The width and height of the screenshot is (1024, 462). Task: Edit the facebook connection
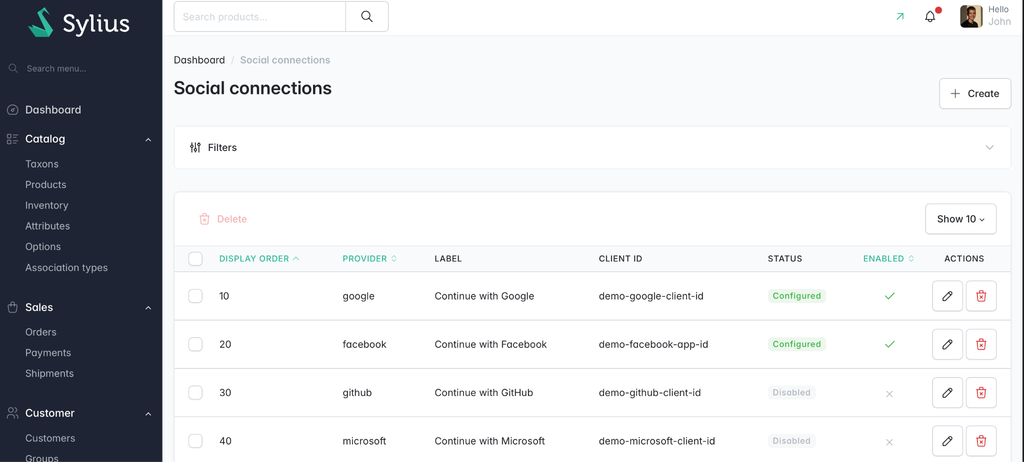pos(948,344)
